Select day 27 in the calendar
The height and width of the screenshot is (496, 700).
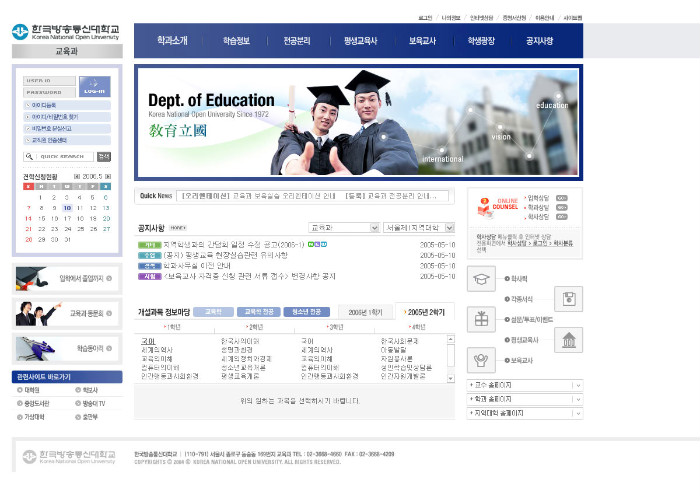[106, 229]
